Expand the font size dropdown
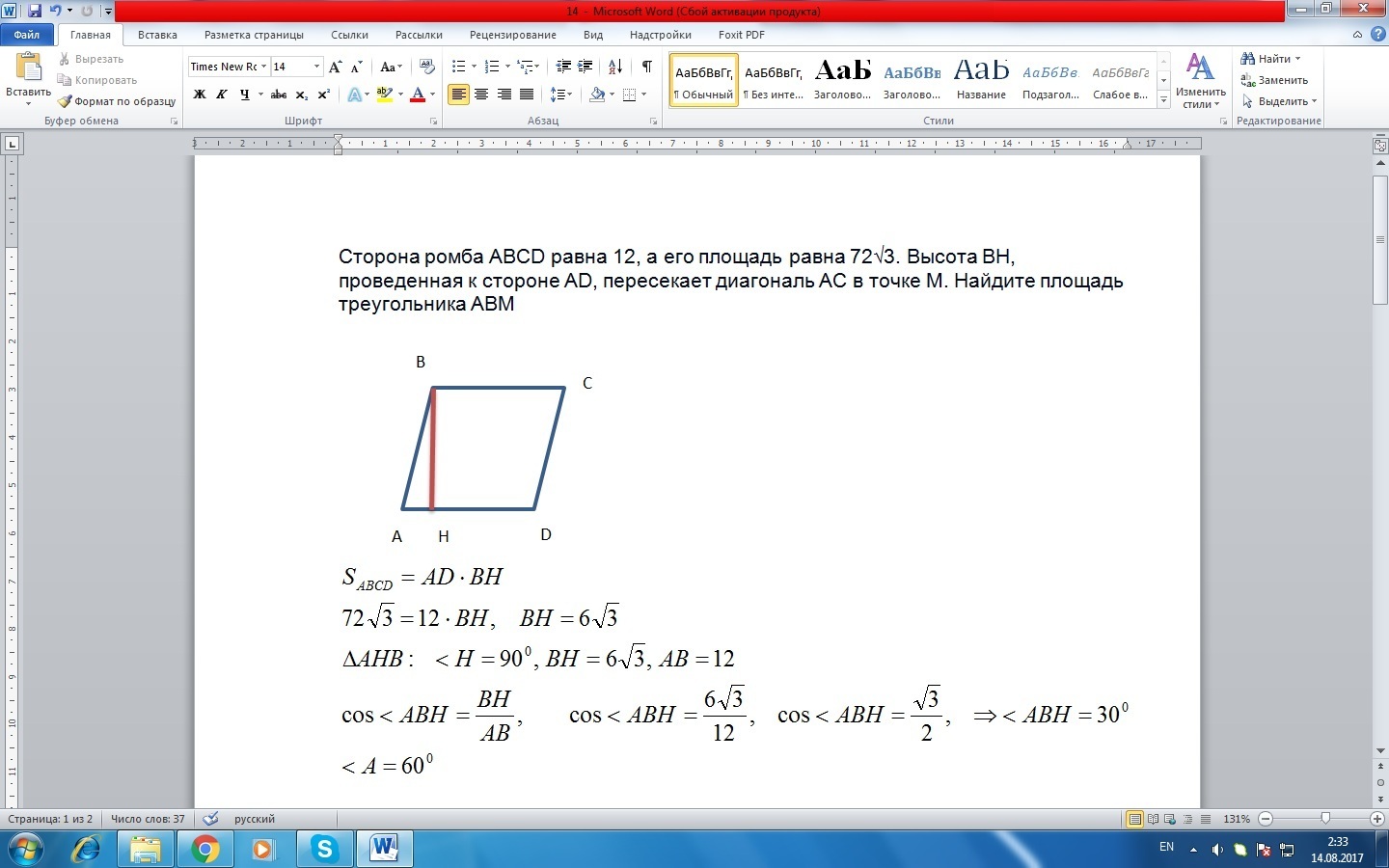The width and height of the screenshot is (1389, 868). (x=316, y=67)
